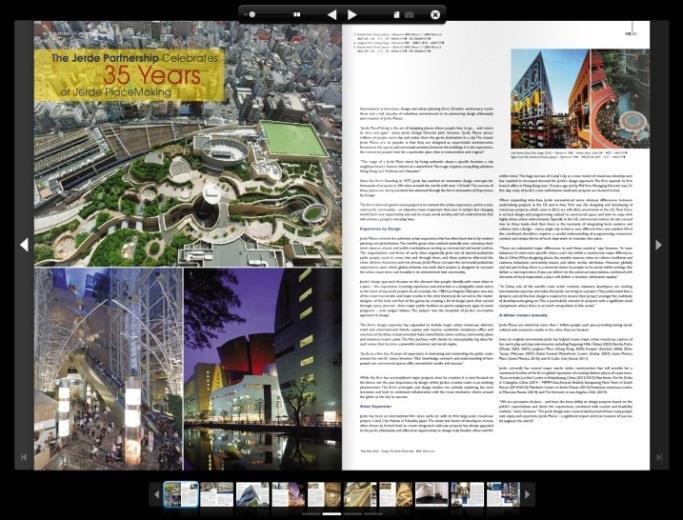The width and height of the screenshot is (683, 520).
Task: Go to next page with toolbar right triangle
Action: coord(352,15)
